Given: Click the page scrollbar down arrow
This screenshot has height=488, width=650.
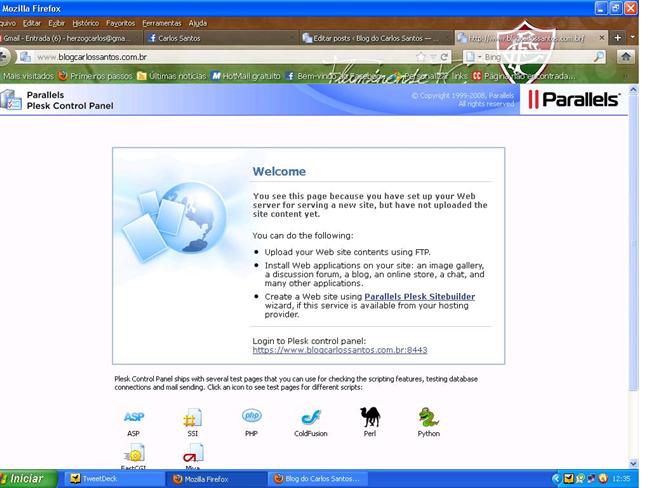Looking at the screenshot, I should coord(633,464).
